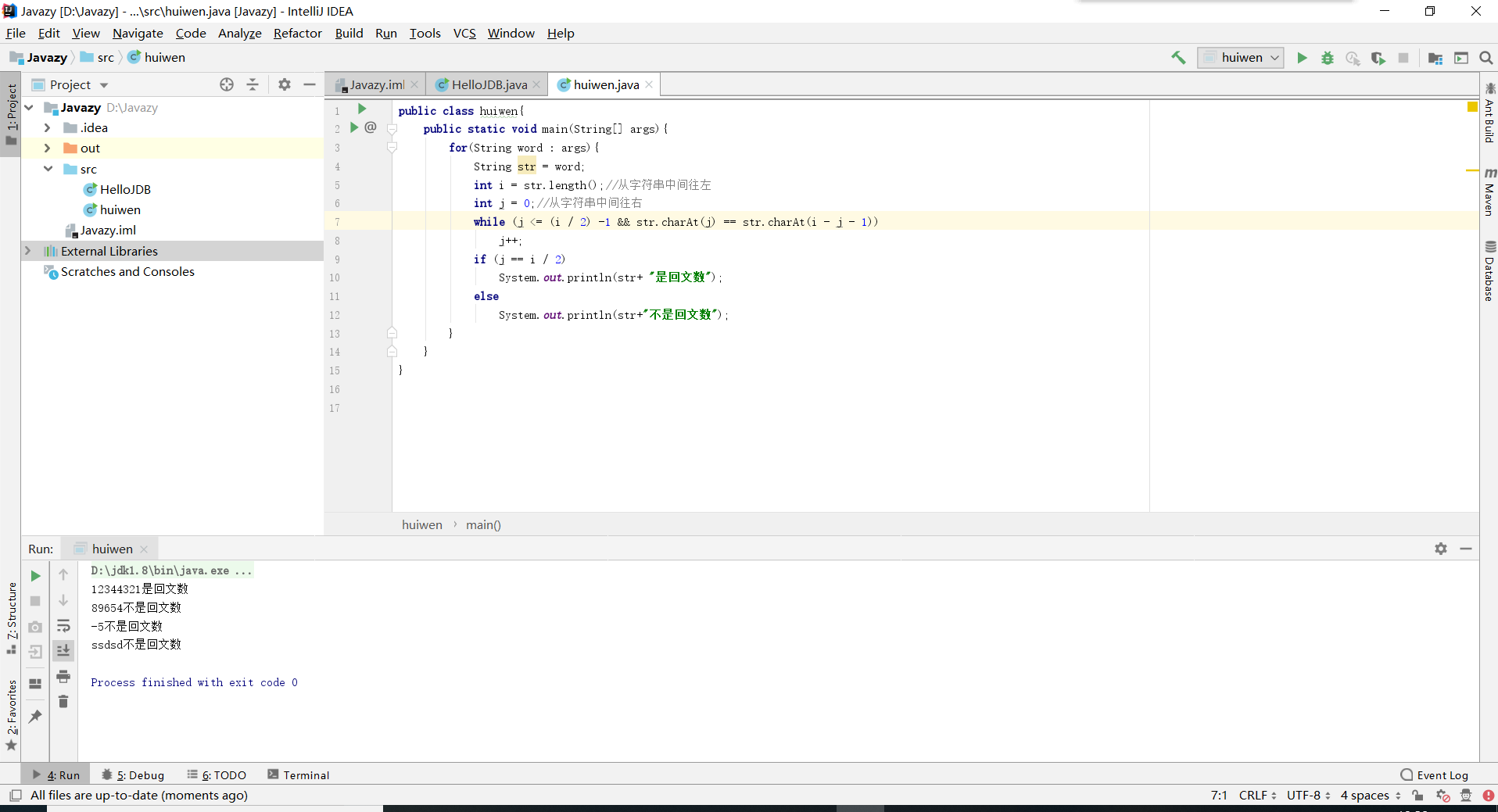Print console output with printer icon
Image resolution: width=1498 pixels, height=812 pixels.
click(x=63, y=676)
